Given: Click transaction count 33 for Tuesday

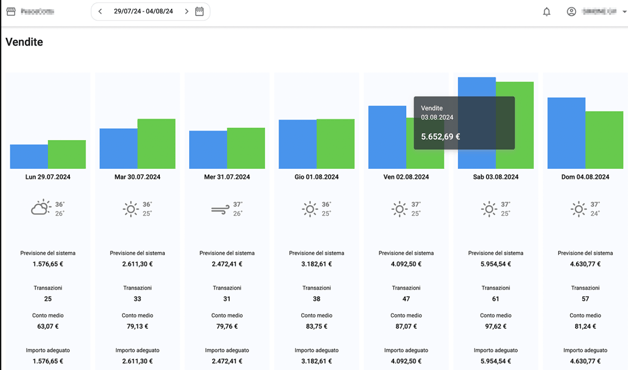Looking at the screenshot, I should [137, 299].
